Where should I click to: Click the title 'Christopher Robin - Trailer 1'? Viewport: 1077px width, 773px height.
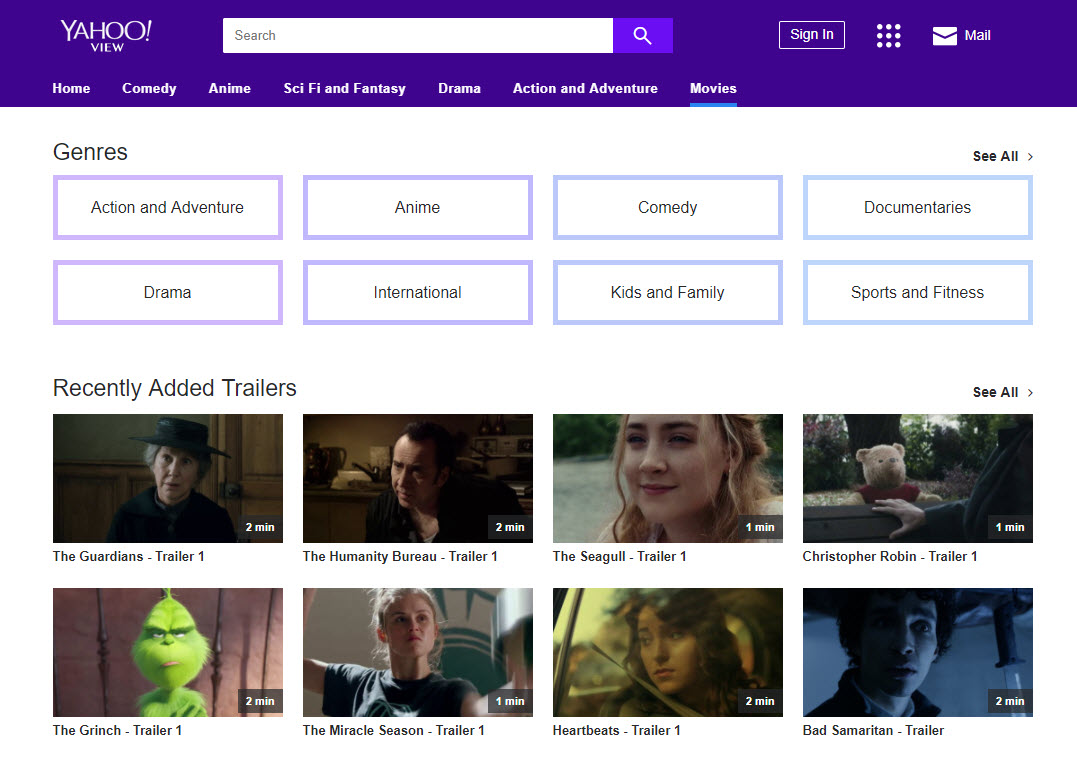889,557
